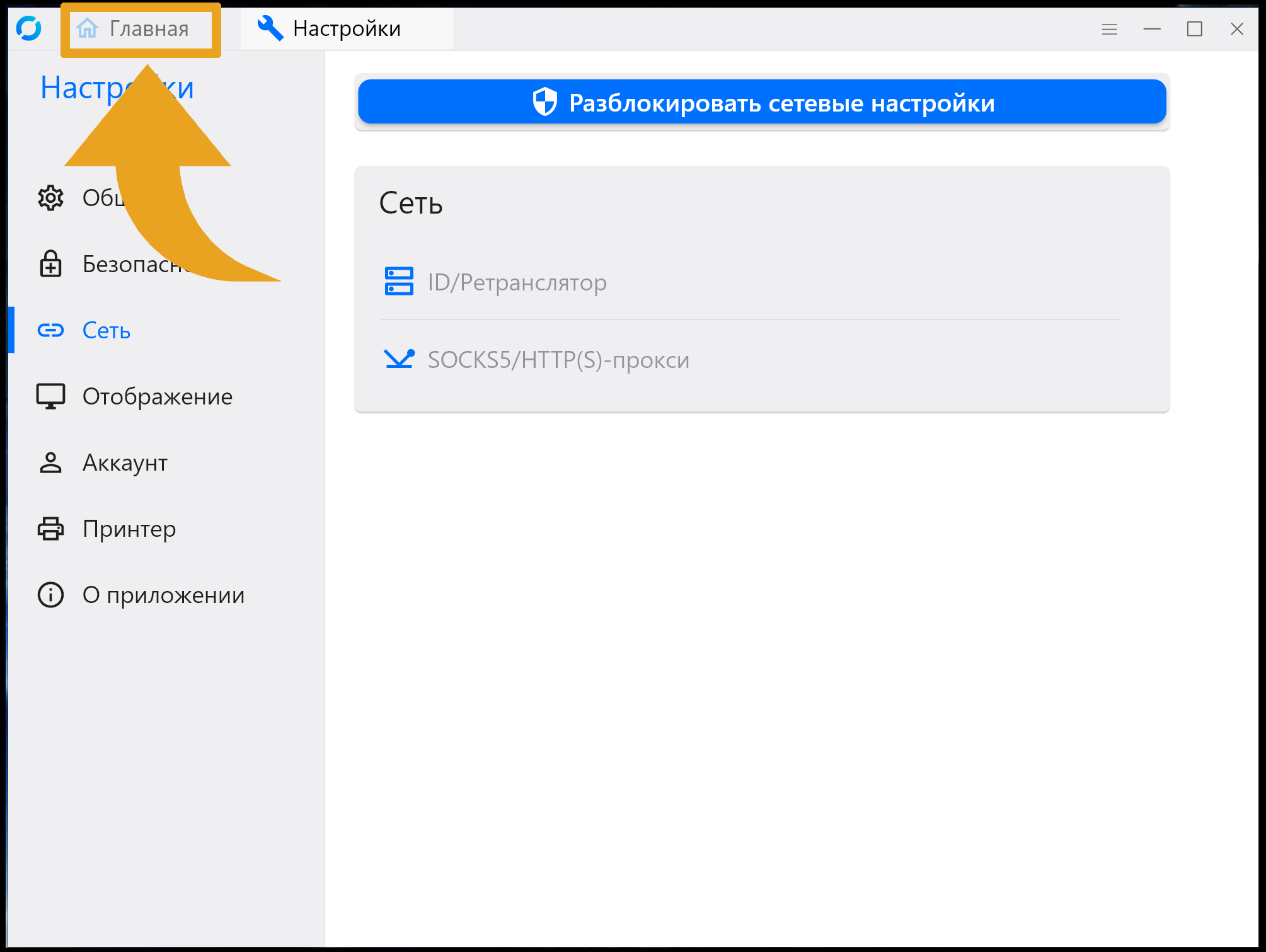Click the link icon next to Сеть
Viewport: 1266px width, 952px height.
[x=50, y=330]
